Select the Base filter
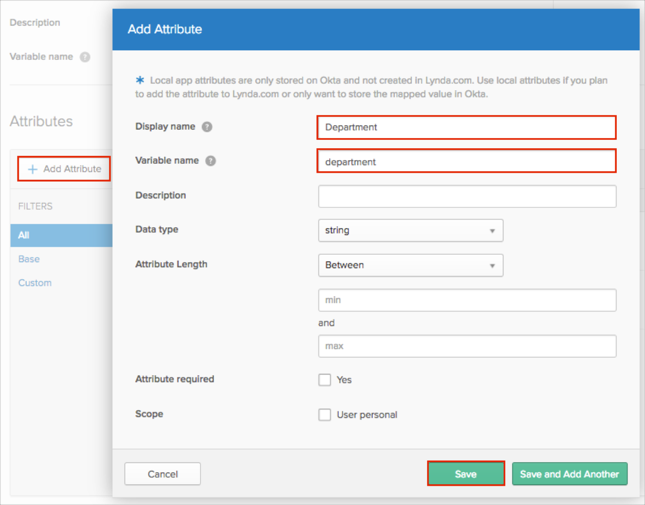Screen dimensions: 645x505 [x=29, y=259]
